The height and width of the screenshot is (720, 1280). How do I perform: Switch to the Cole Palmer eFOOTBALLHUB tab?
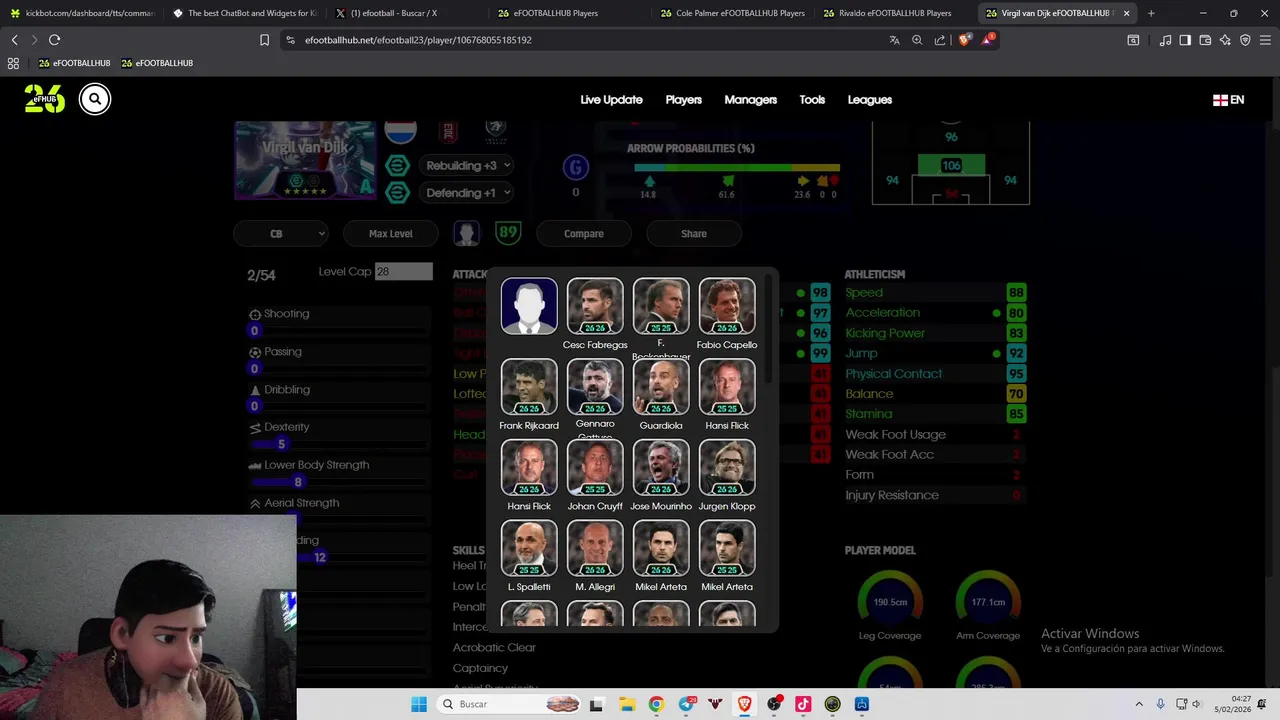734,13
